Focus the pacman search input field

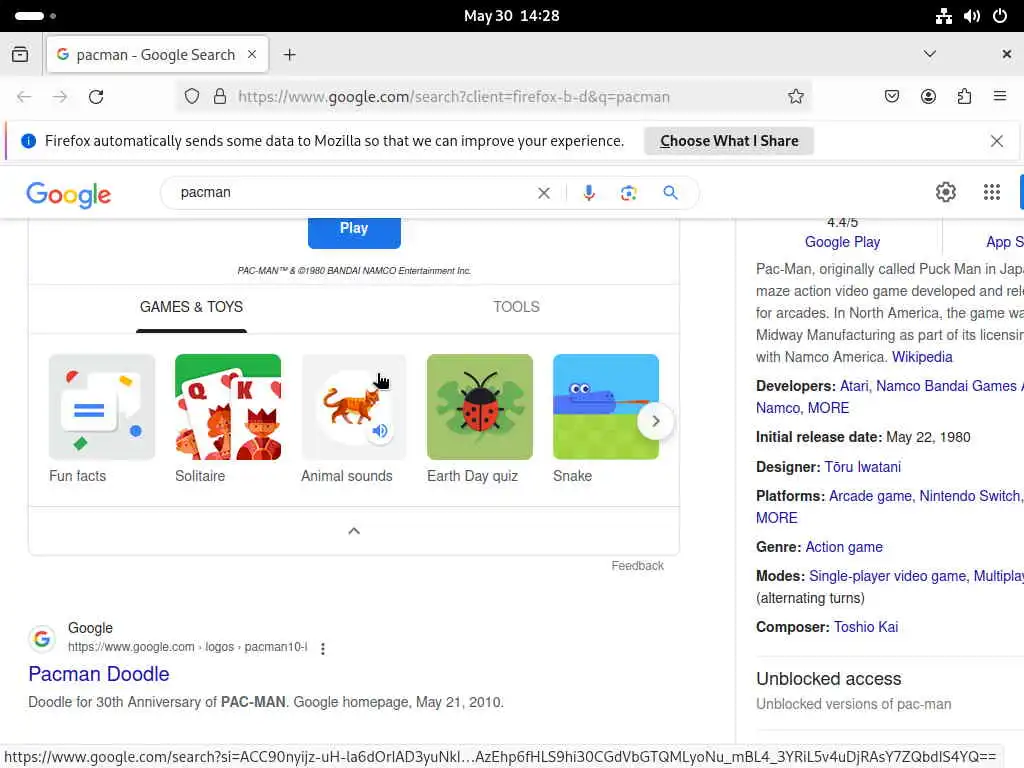click(353, 193)
